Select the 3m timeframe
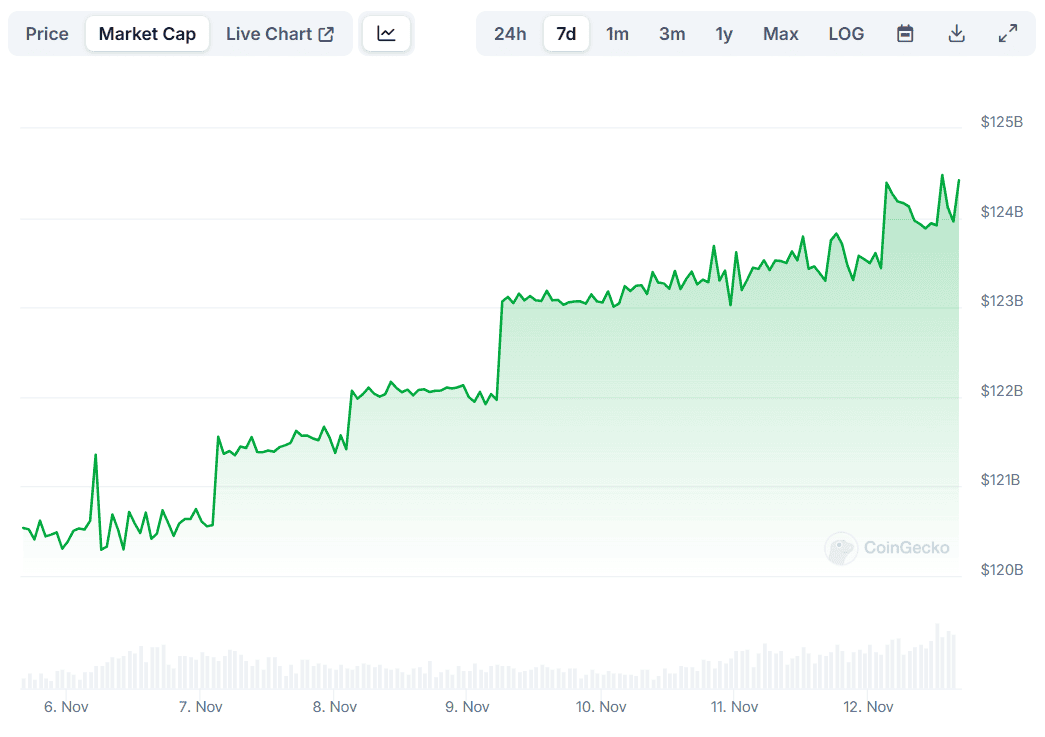This screenshot has height=737, width=1045. click(672, 33)
